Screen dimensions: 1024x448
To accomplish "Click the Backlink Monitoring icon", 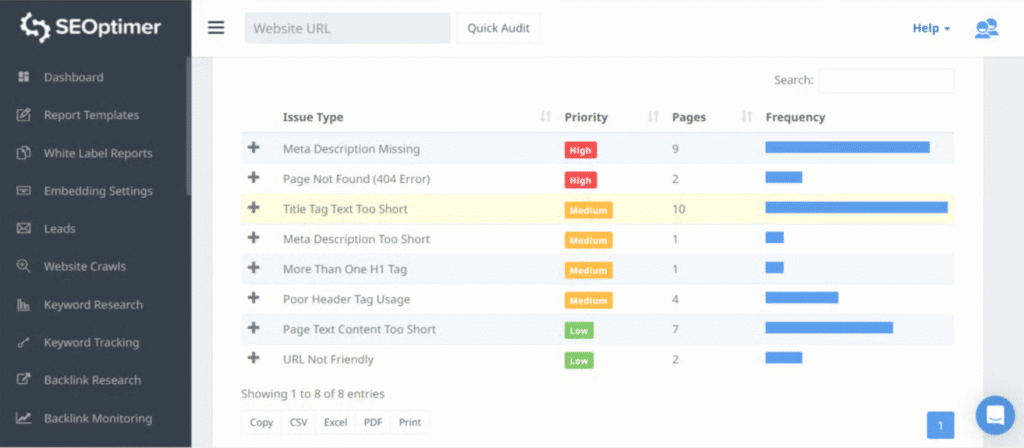I will click(24, 419).
